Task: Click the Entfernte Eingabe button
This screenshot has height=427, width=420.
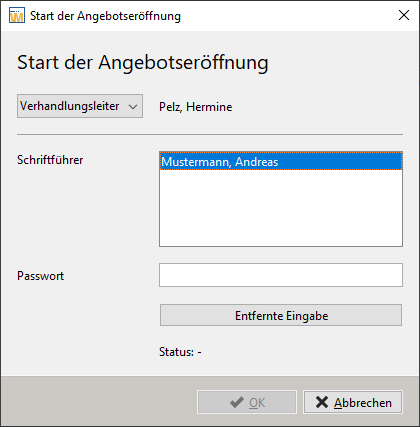Action: [x=281, y=315]
